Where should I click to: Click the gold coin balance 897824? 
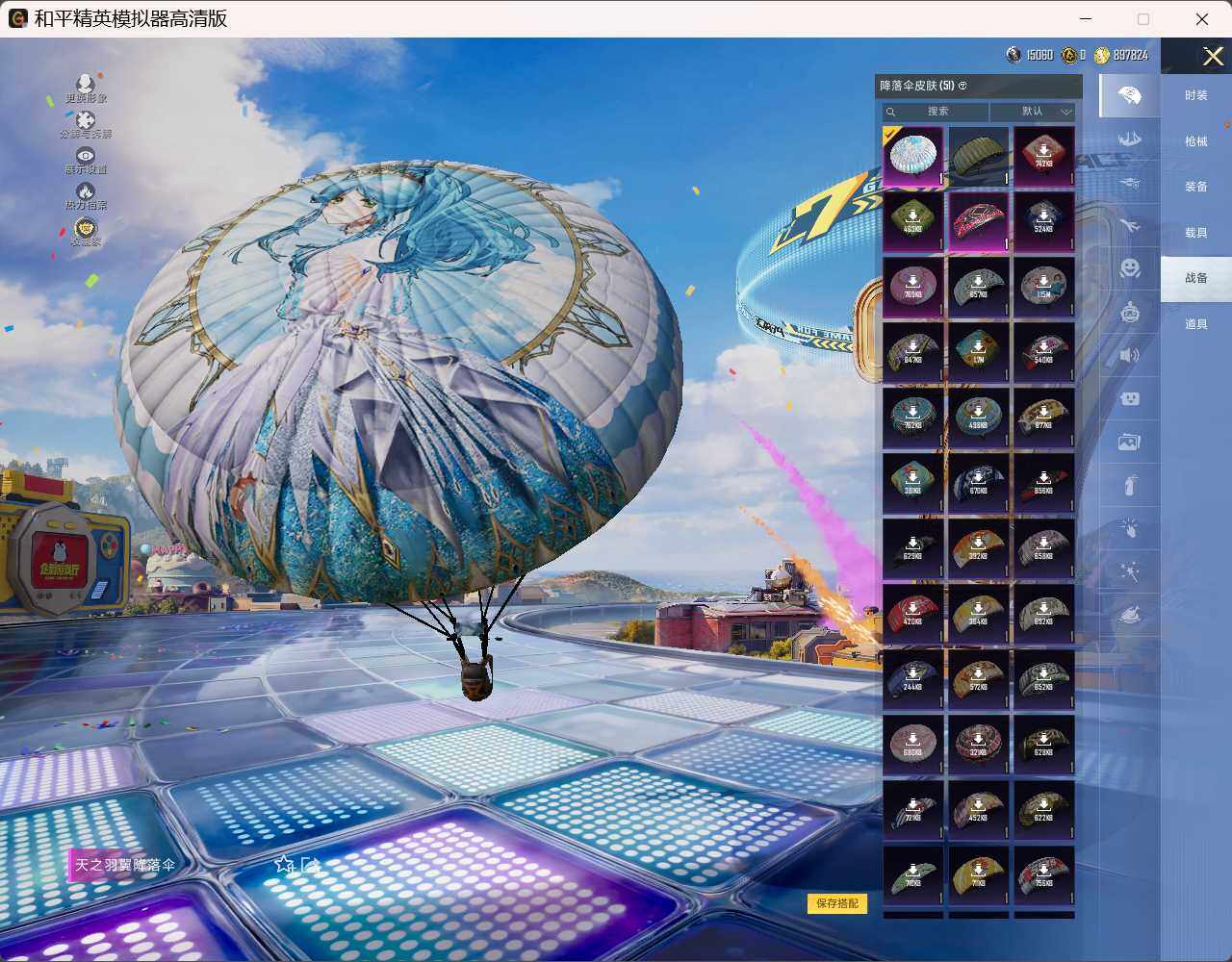point(1121,56)
